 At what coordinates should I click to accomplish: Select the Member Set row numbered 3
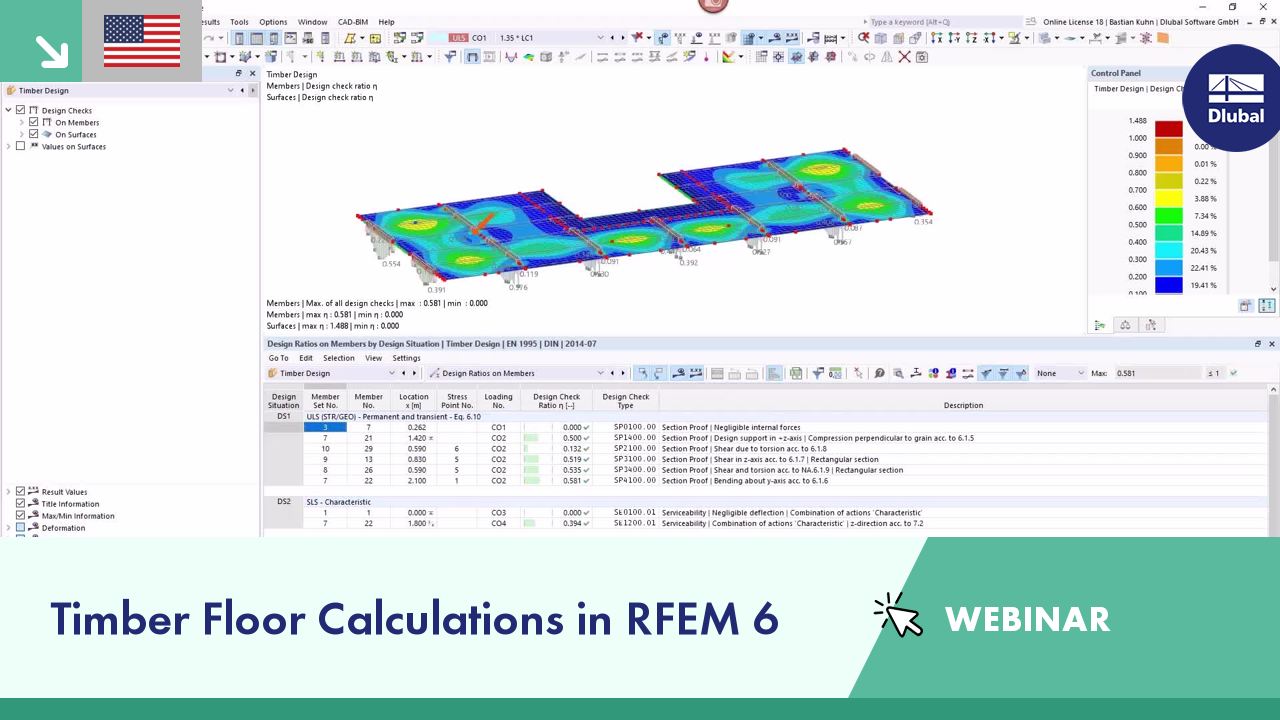[325, 427]
